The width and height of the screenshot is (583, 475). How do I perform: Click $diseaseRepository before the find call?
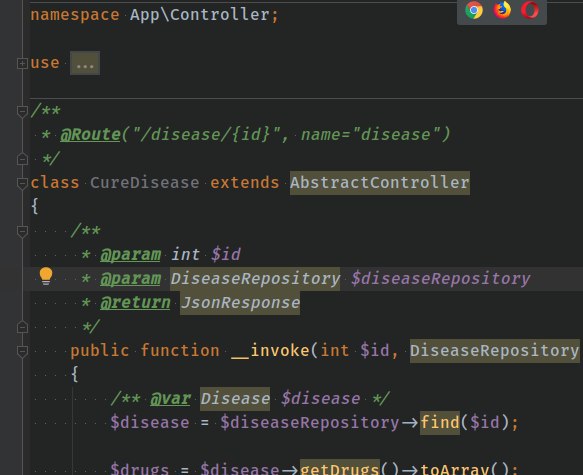click(x=310, y=423)
